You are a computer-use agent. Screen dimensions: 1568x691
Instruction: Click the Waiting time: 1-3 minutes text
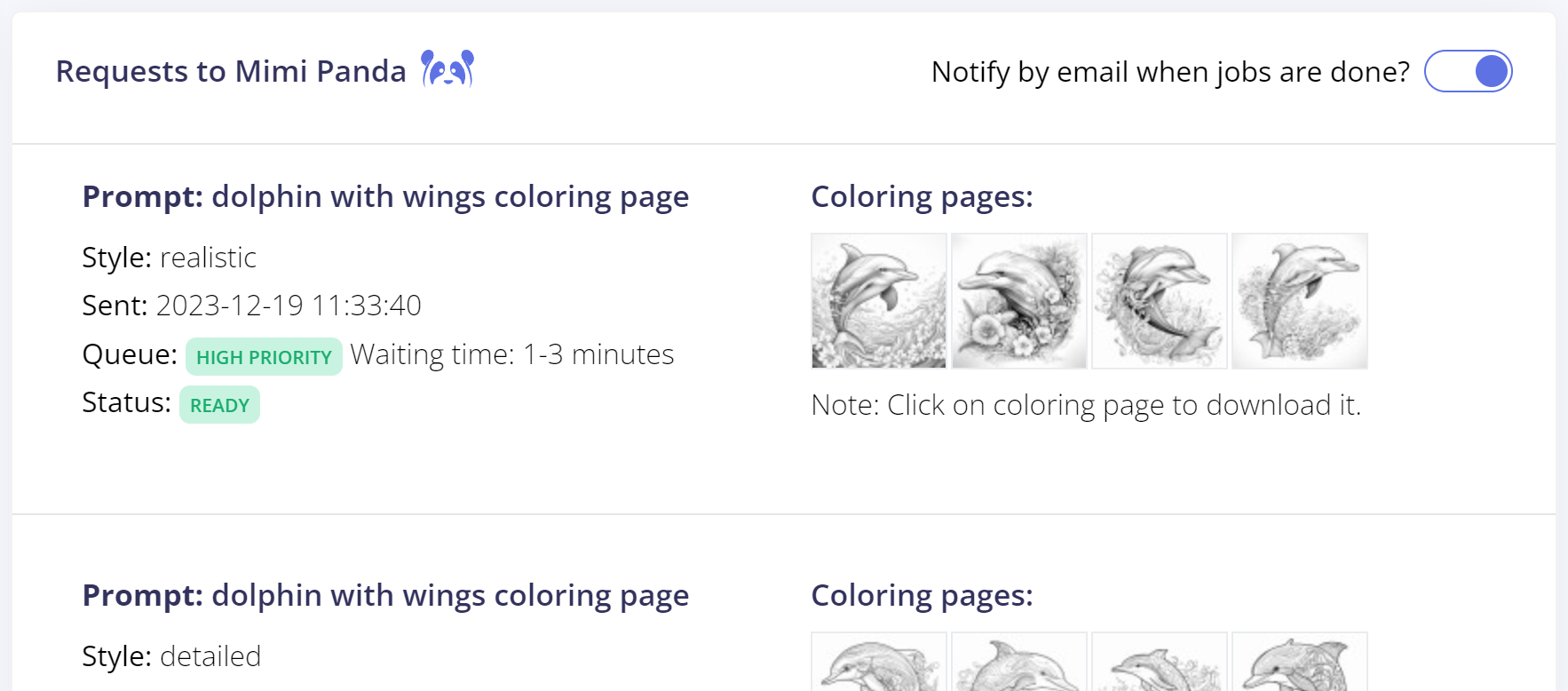coord(512,354)
